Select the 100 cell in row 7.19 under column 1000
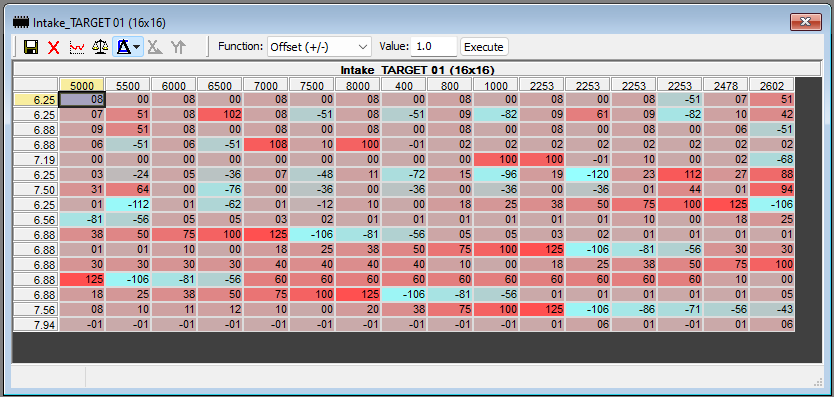This screenshot has height=397, width=834. [x=496, y=159]
